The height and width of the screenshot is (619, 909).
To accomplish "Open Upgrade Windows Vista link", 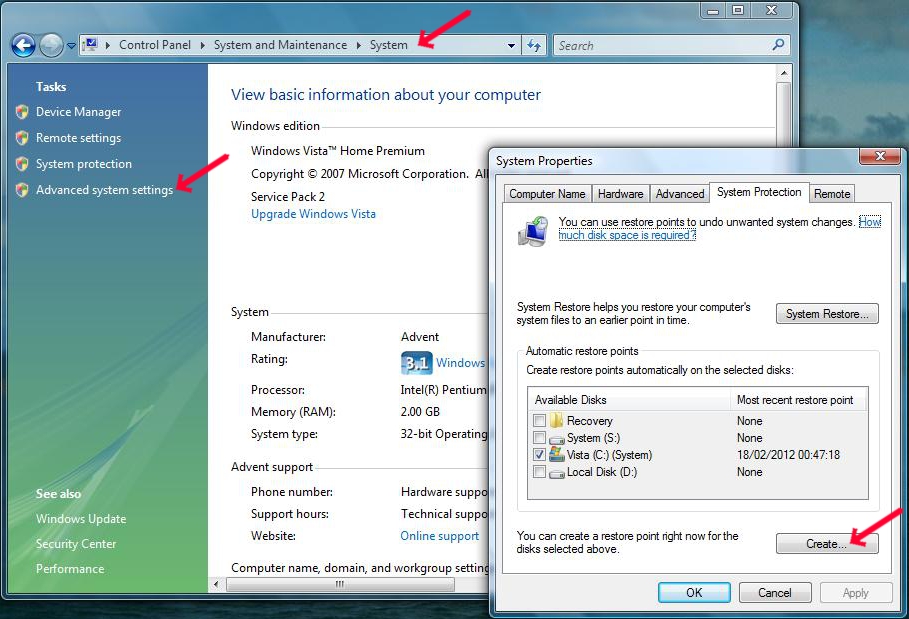I will [313, 214].
